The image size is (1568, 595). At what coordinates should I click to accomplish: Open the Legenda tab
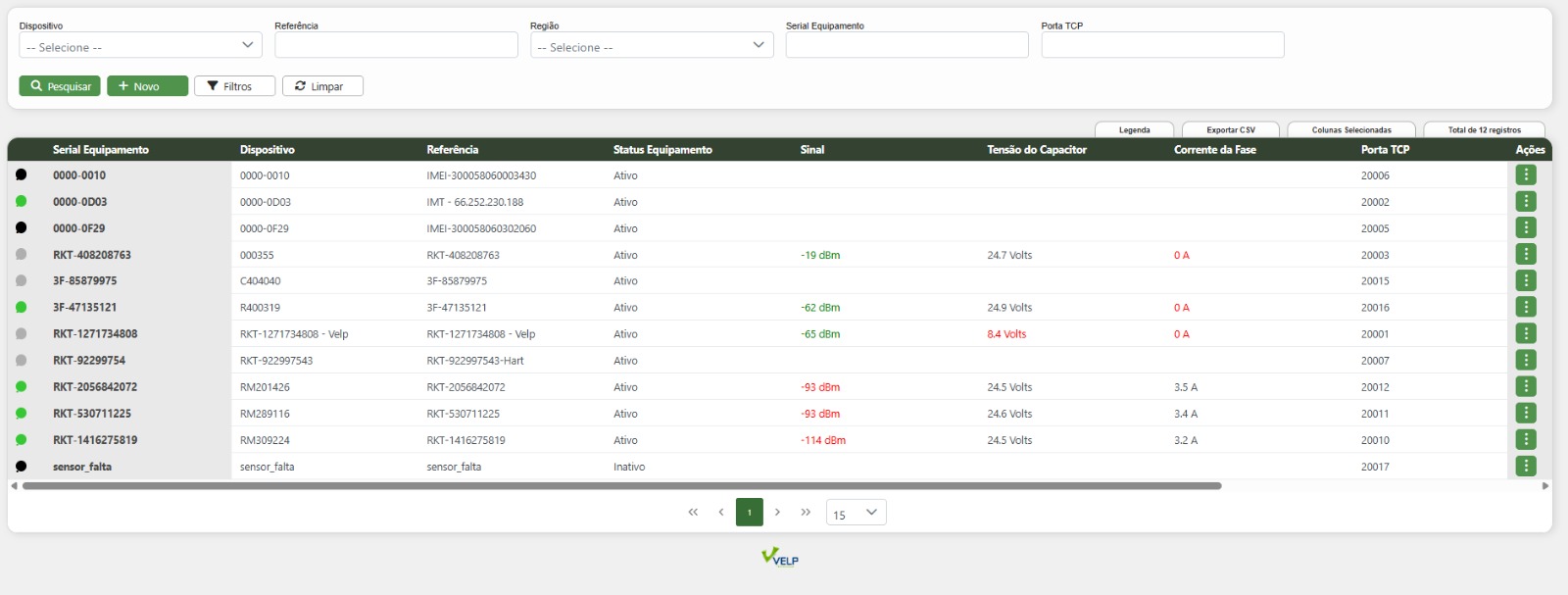coord(1134,129)
